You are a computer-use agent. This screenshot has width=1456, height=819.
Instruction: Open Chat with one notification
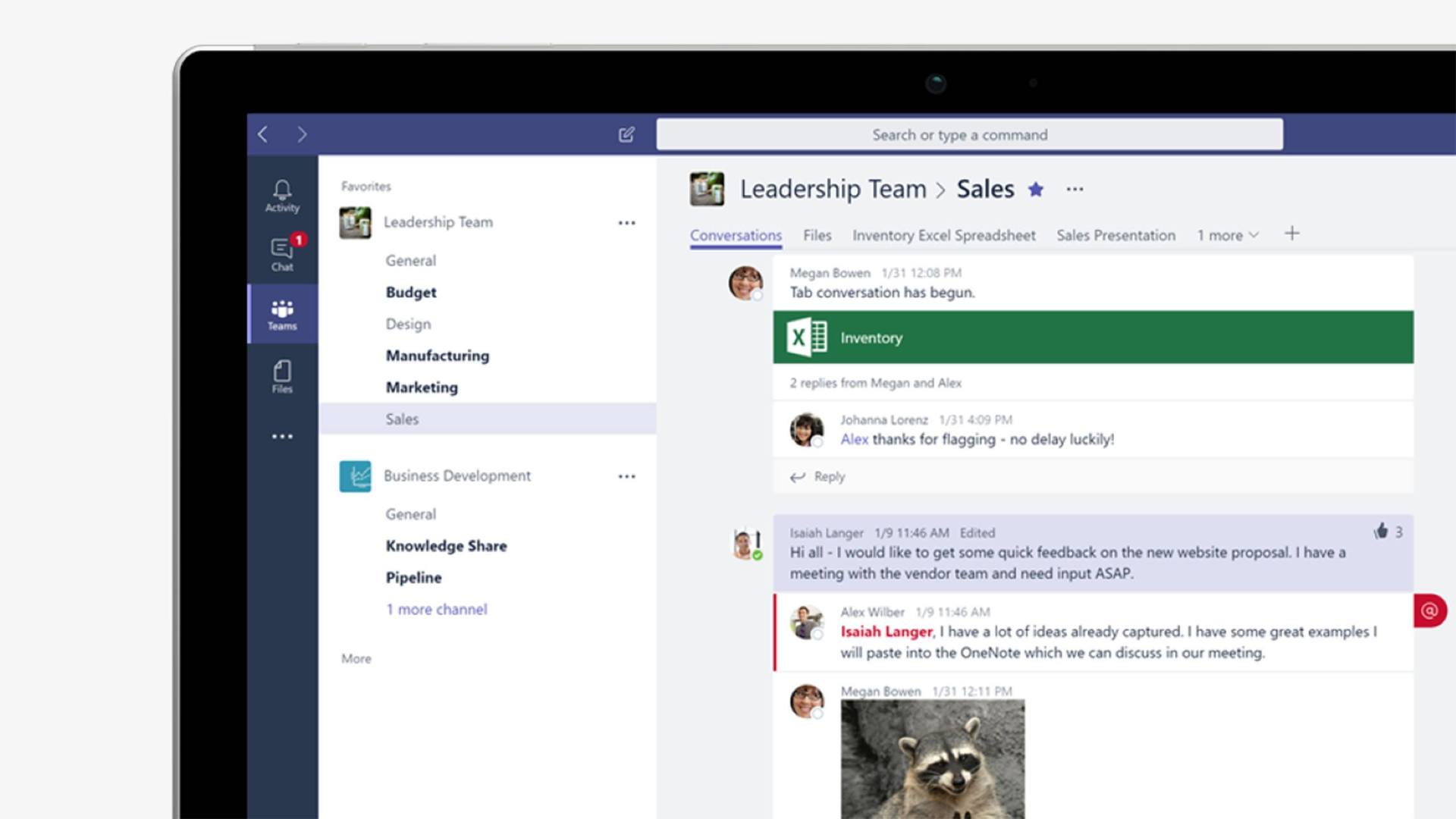click(x=282, y=255)
